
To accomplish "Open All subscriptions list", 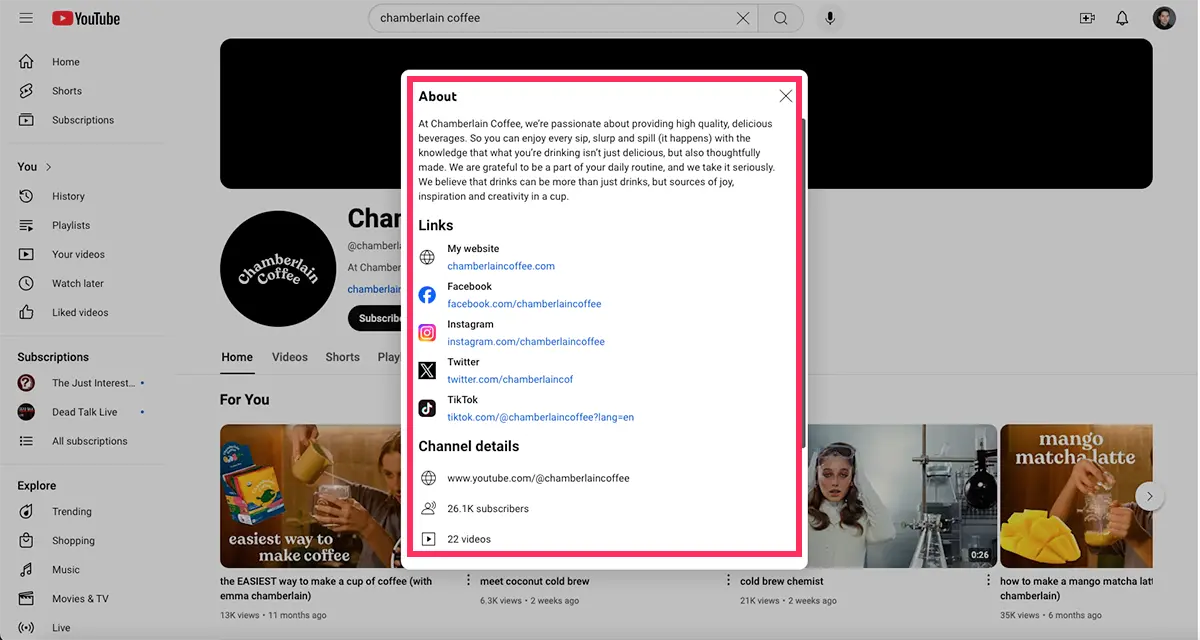I will tap(89, 441).
